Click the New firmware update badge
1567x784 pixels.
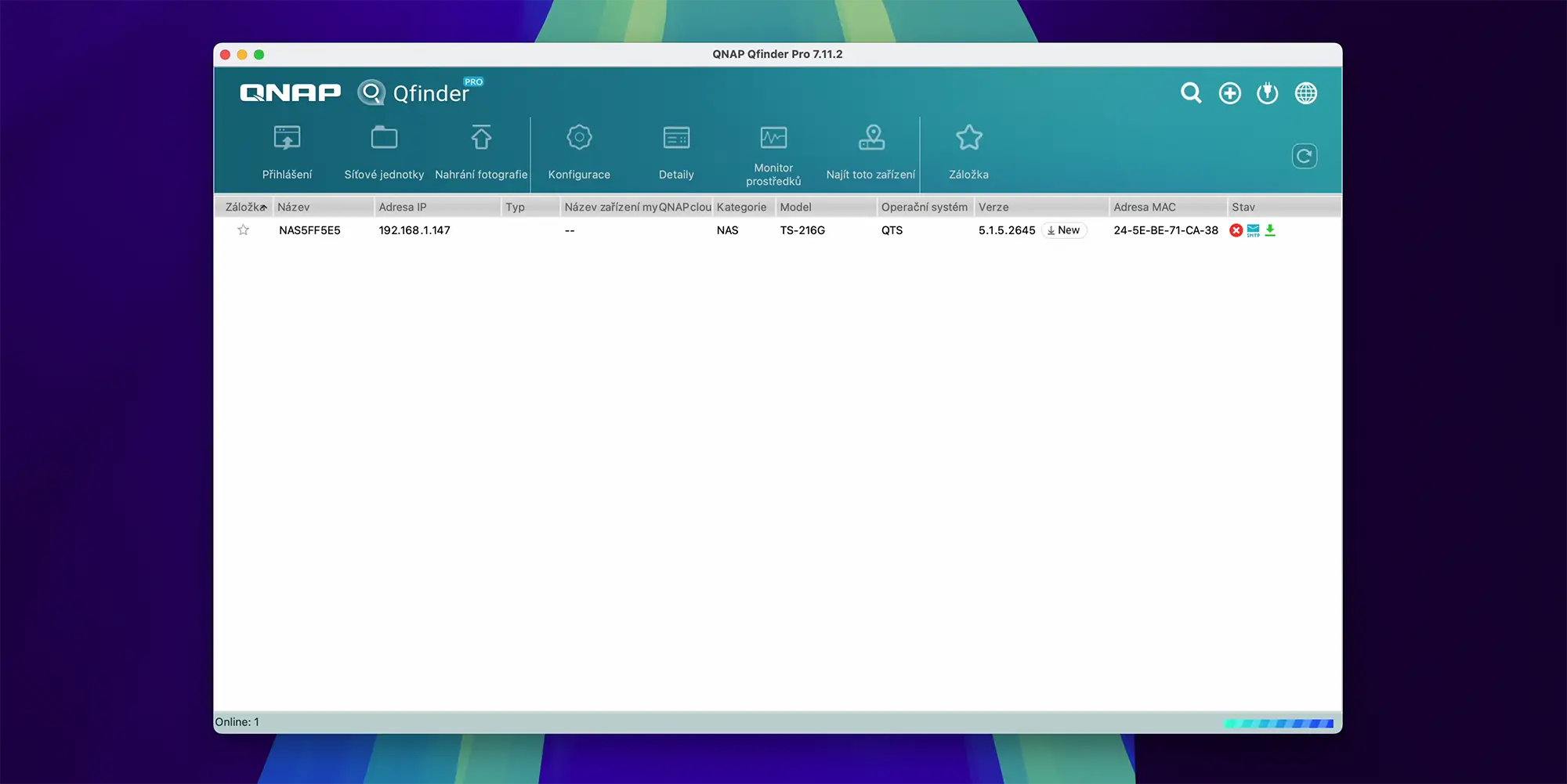[x=1064, y=230]
